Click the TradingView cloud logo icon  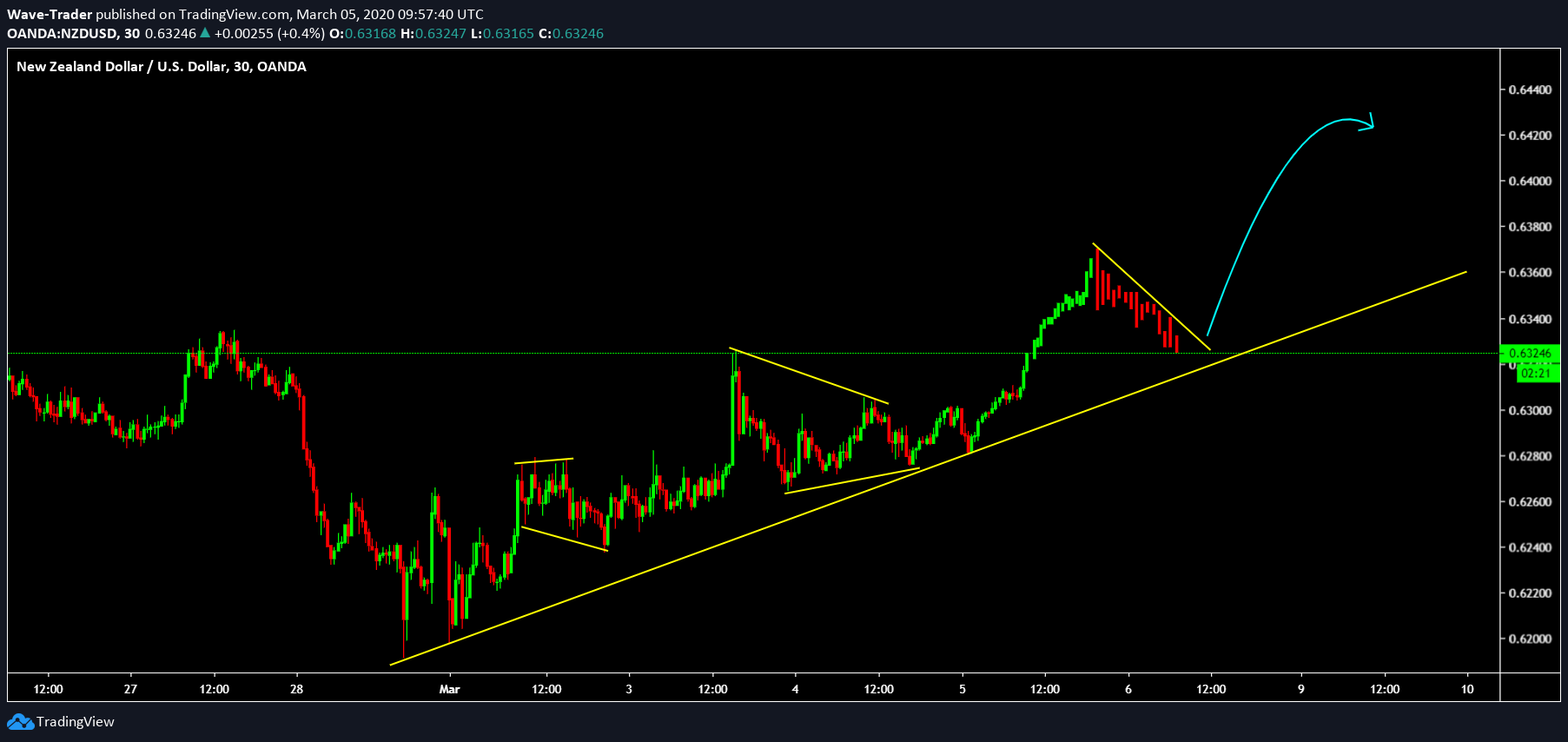[20, 722]
